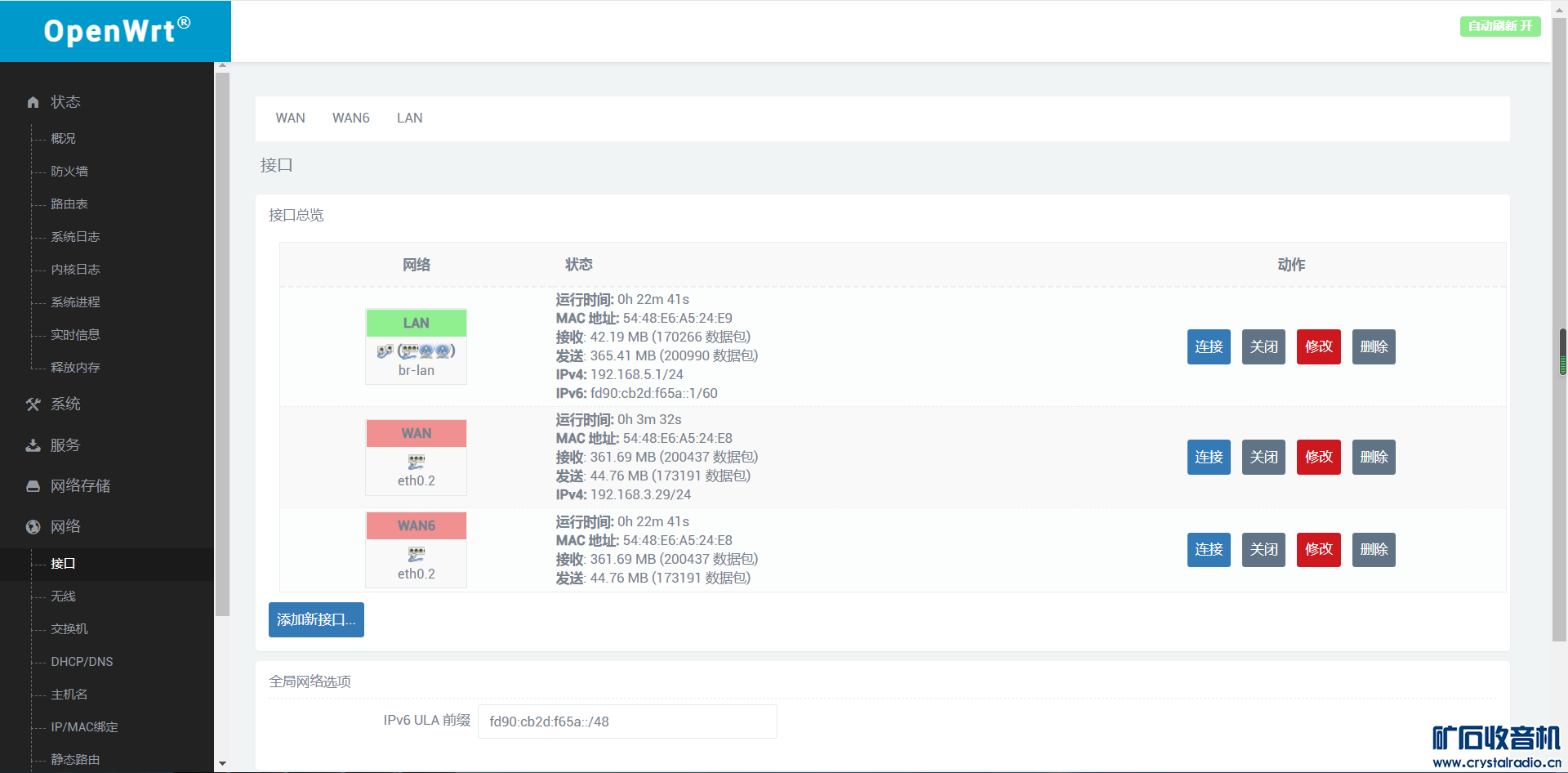Click LAN IPv4 192.168.5.1/24 text
Screen dimensions: 1568x773
[636, 374]
